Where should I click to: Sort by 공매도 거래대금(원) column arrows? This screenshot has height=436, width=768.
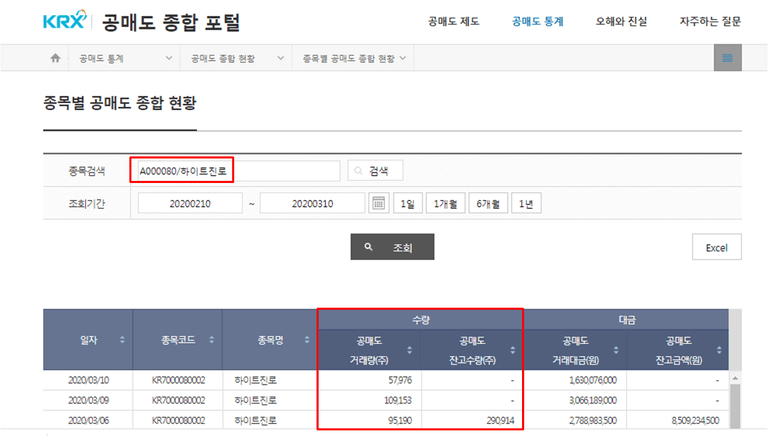[x=616, y=350]
